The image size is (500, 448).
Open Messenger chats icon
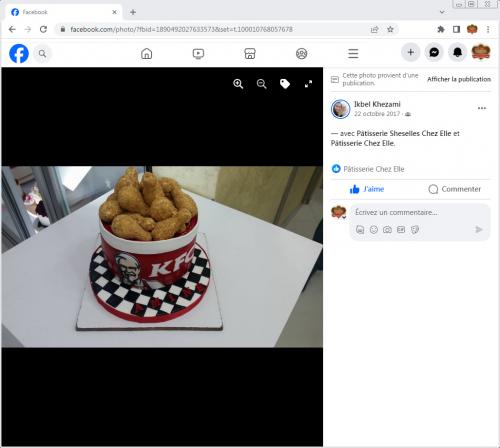[x=434, y=52]
